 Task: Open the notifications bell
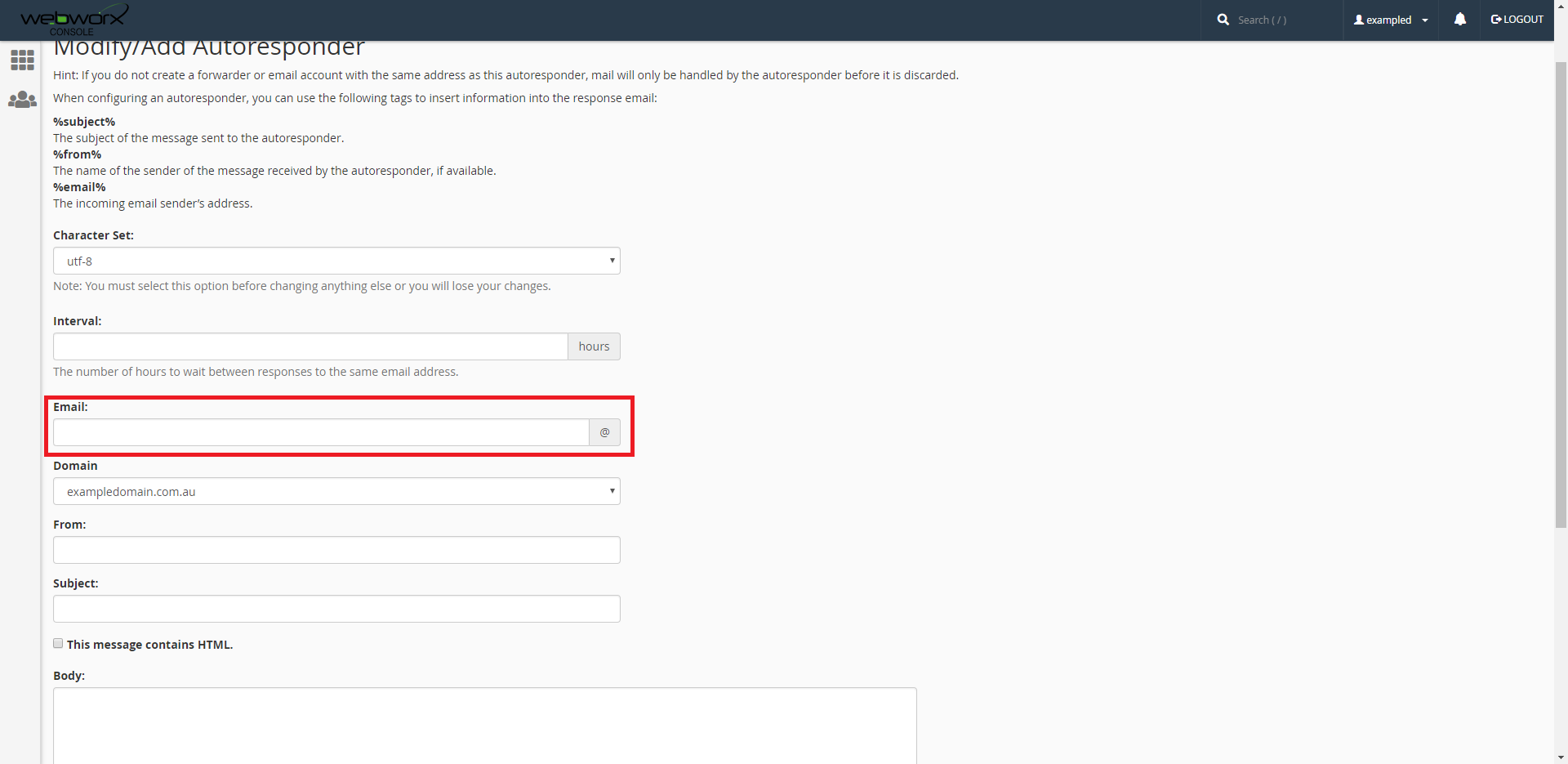click(1459, 20)
